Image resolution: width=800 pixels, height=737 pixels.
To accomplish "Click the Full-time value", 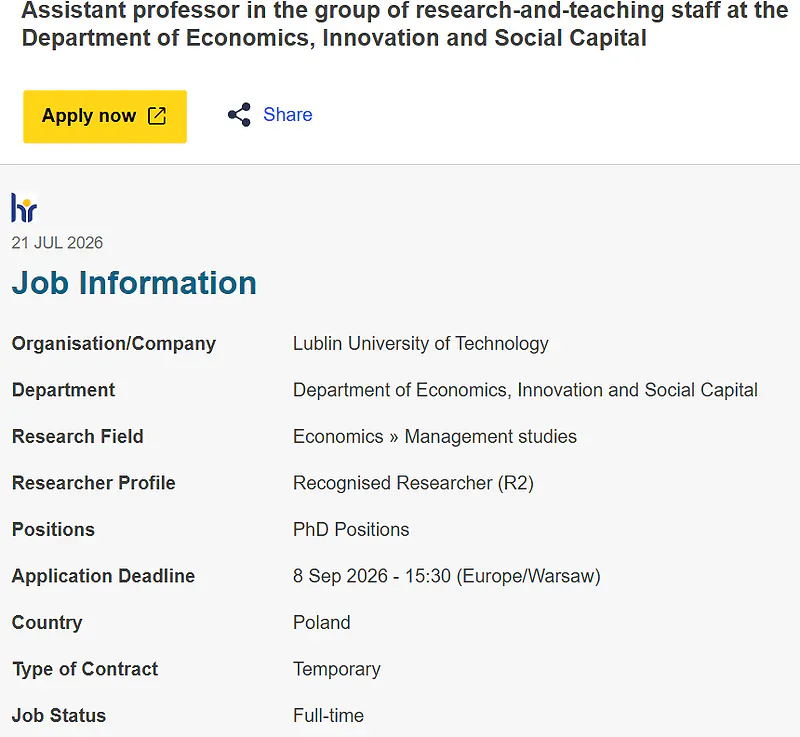I will coord(328,716).
